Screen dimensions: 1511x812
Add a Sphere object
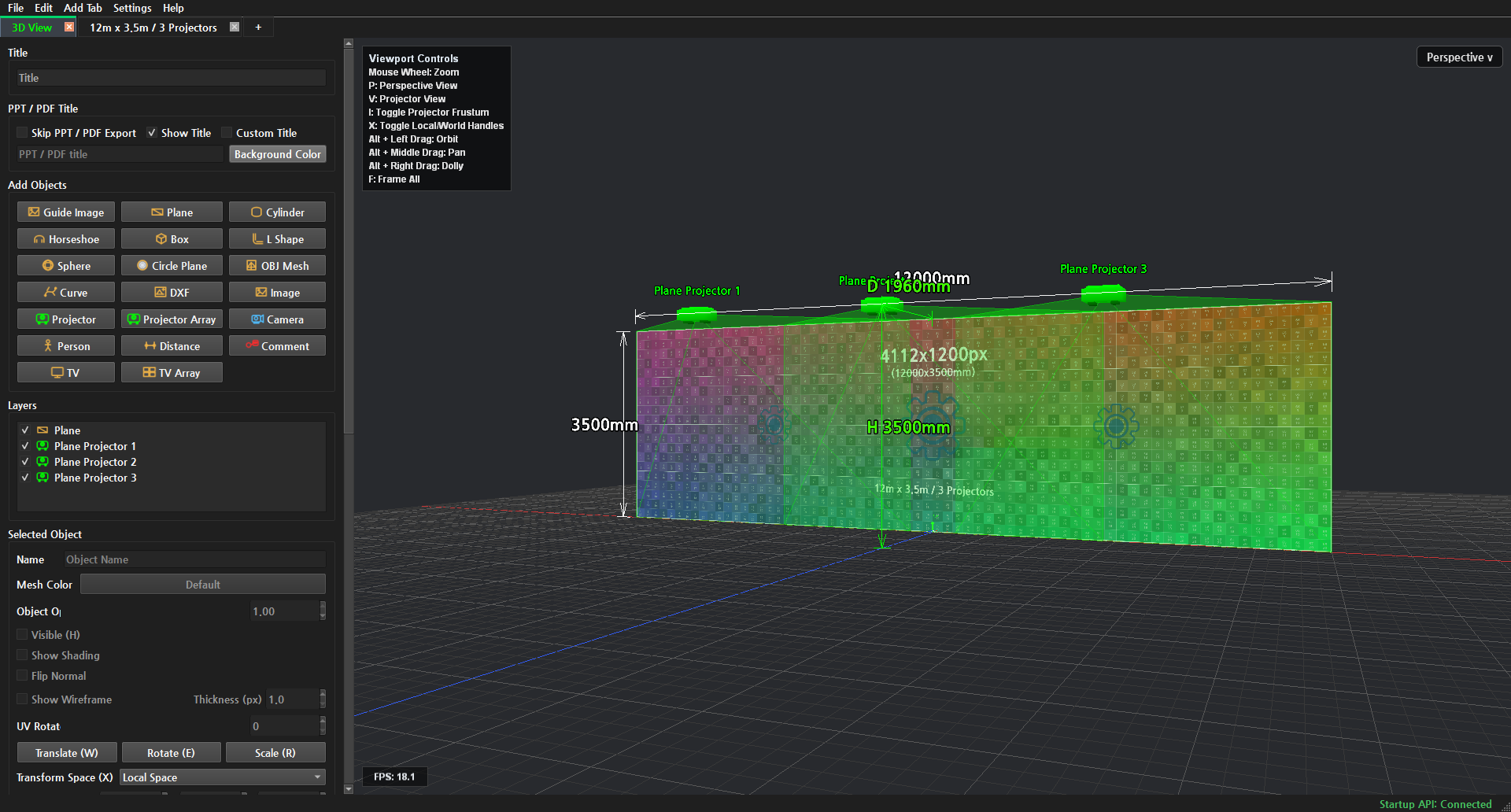click(66, 266)
